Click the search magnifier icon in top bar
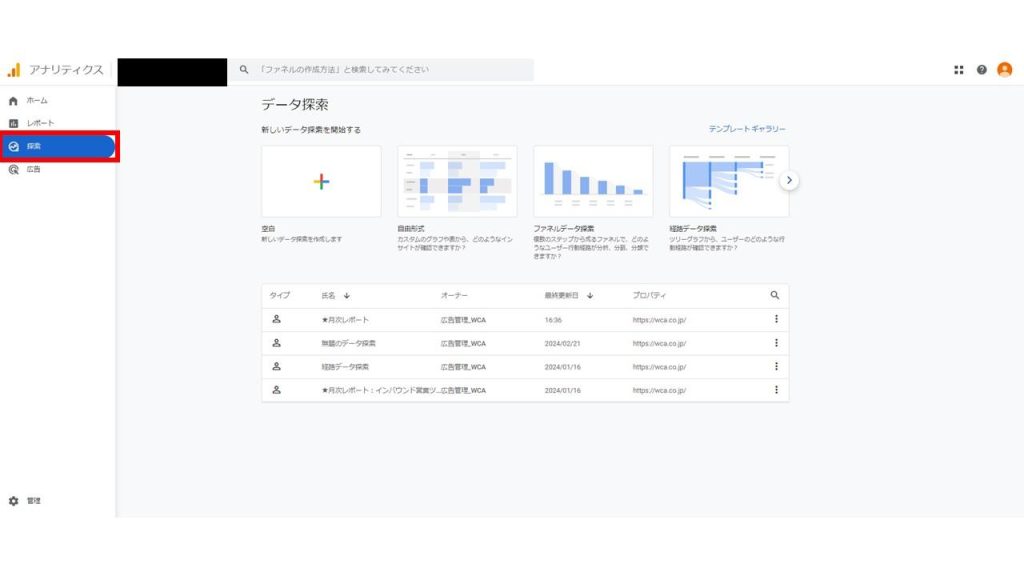 point(244,69)
